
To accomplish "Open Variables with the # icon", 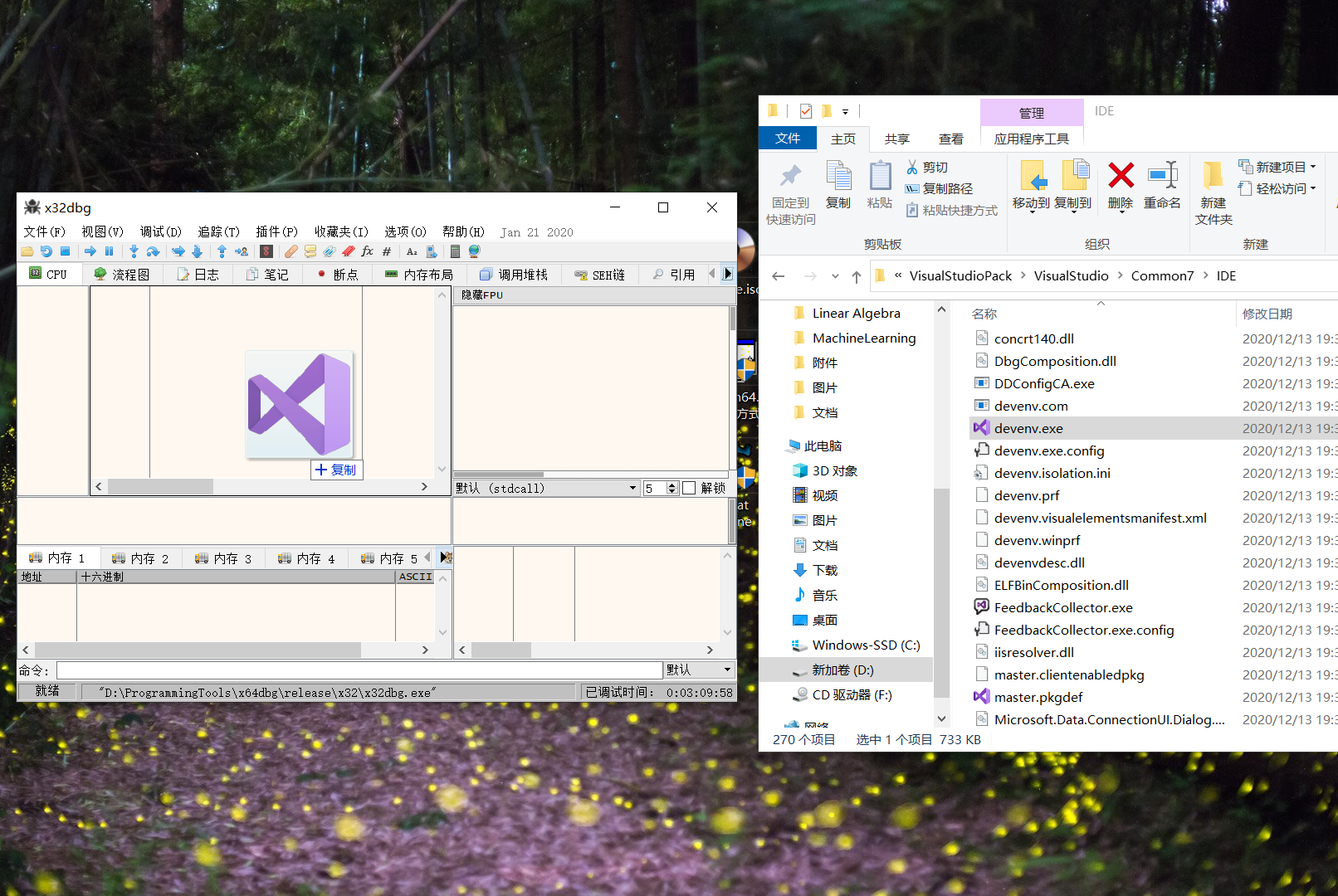I will coord(387,251).
